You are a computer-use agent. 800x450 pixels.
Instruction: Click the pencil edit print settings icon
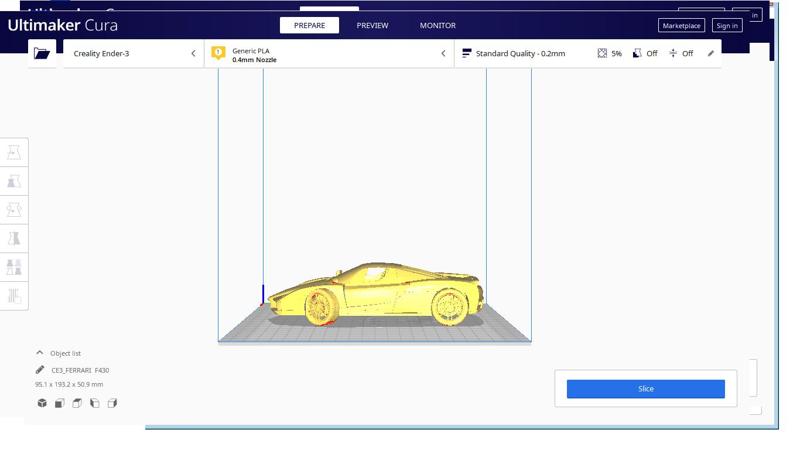click(711, 53)
